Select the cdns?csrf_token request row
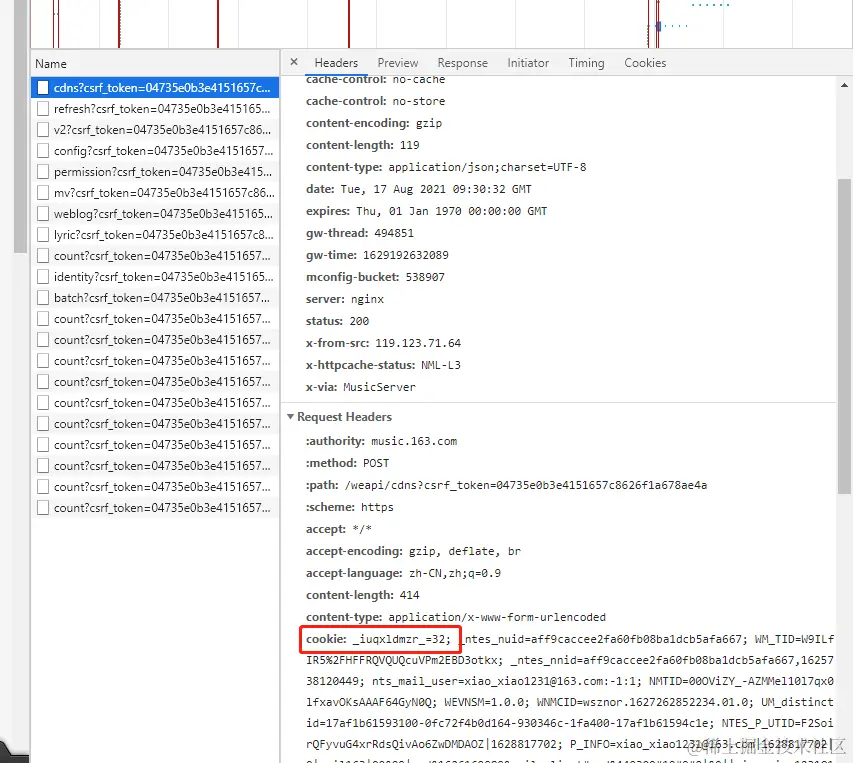This screenshot has width=853, height=763. click(x=155, y=88)
